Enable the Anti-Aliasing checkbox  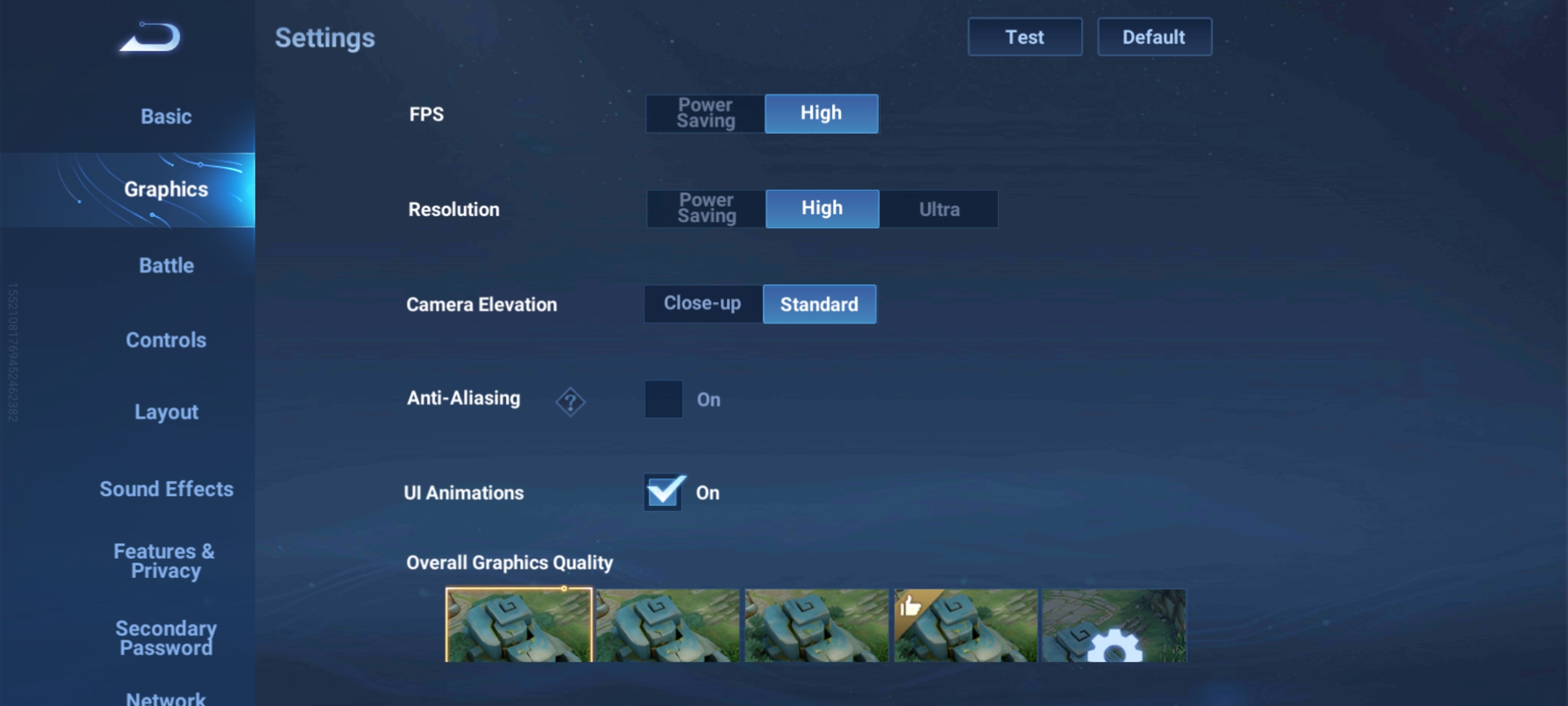[x=664, y=399]
